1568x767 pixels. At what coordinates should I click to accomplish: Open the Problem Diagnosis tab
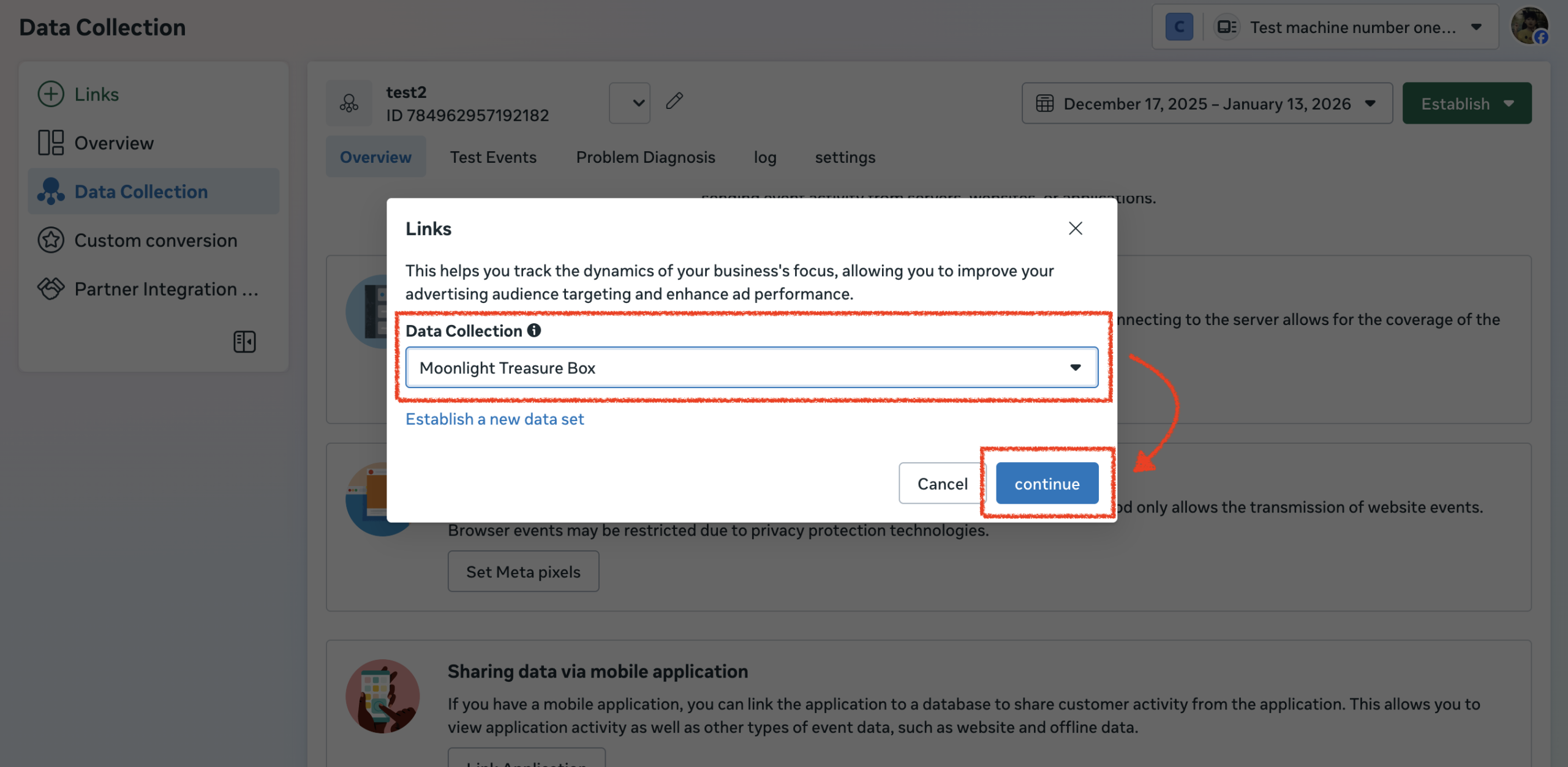tap(645, 157)
